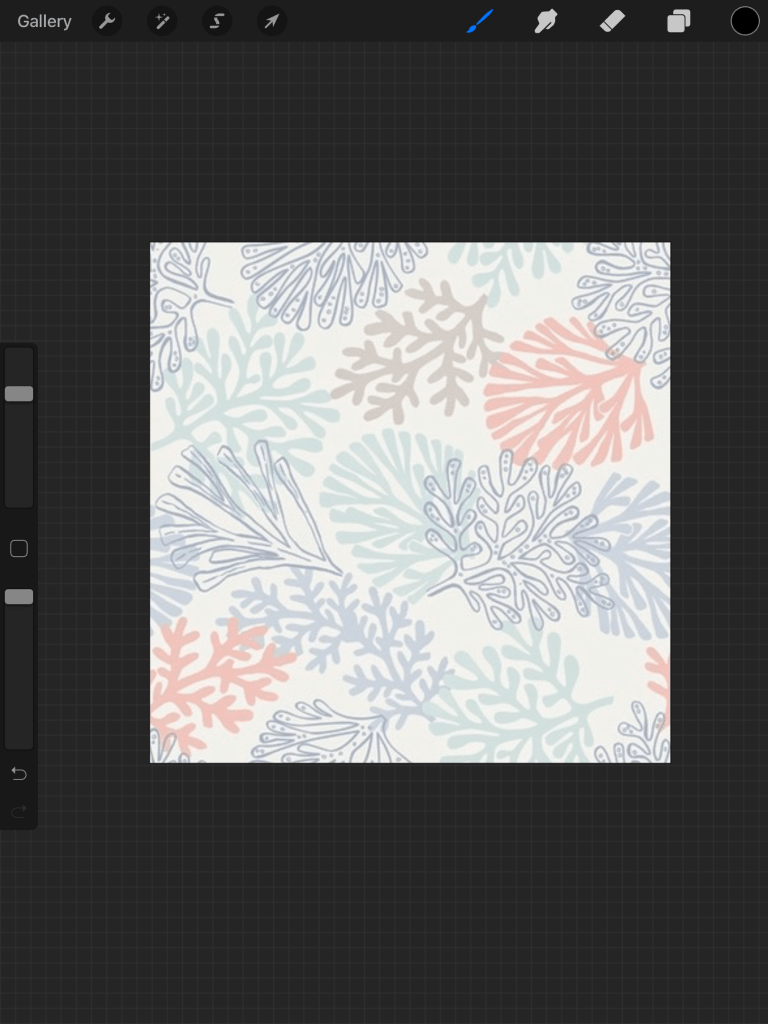768x1024 pixels.
Task: Open the Adjustments magic wand menu
Action: [162, 21]
